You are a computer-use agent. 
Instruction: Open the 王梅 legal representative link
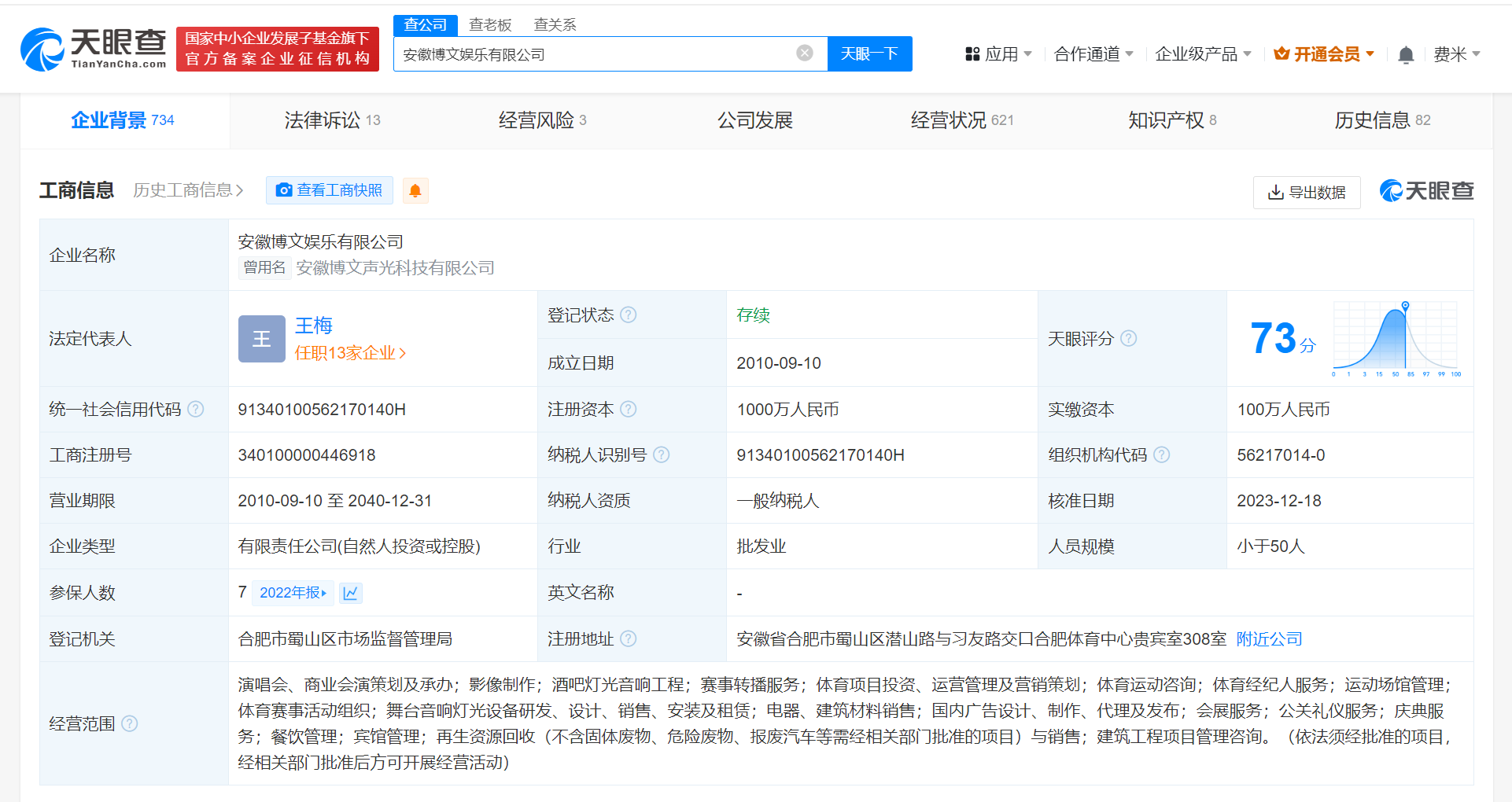313,326
